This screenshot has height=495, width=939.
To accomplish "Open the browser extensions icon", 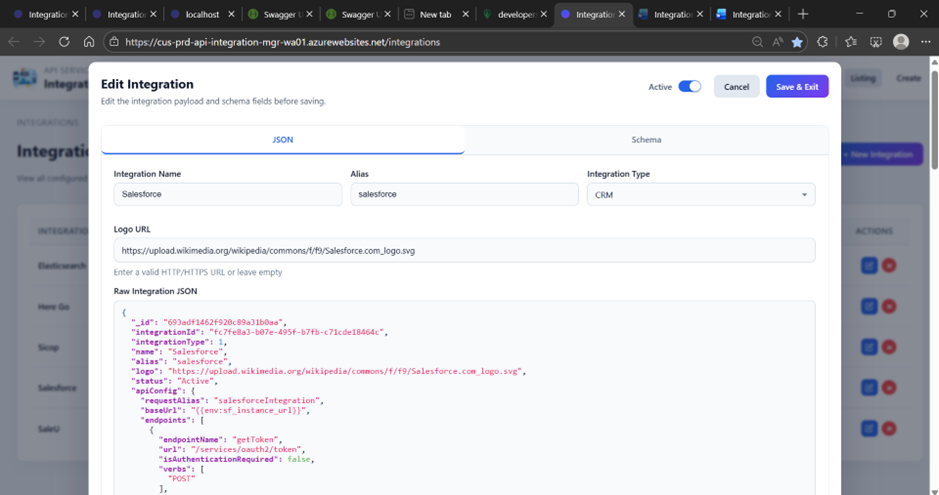I will 822,42.
